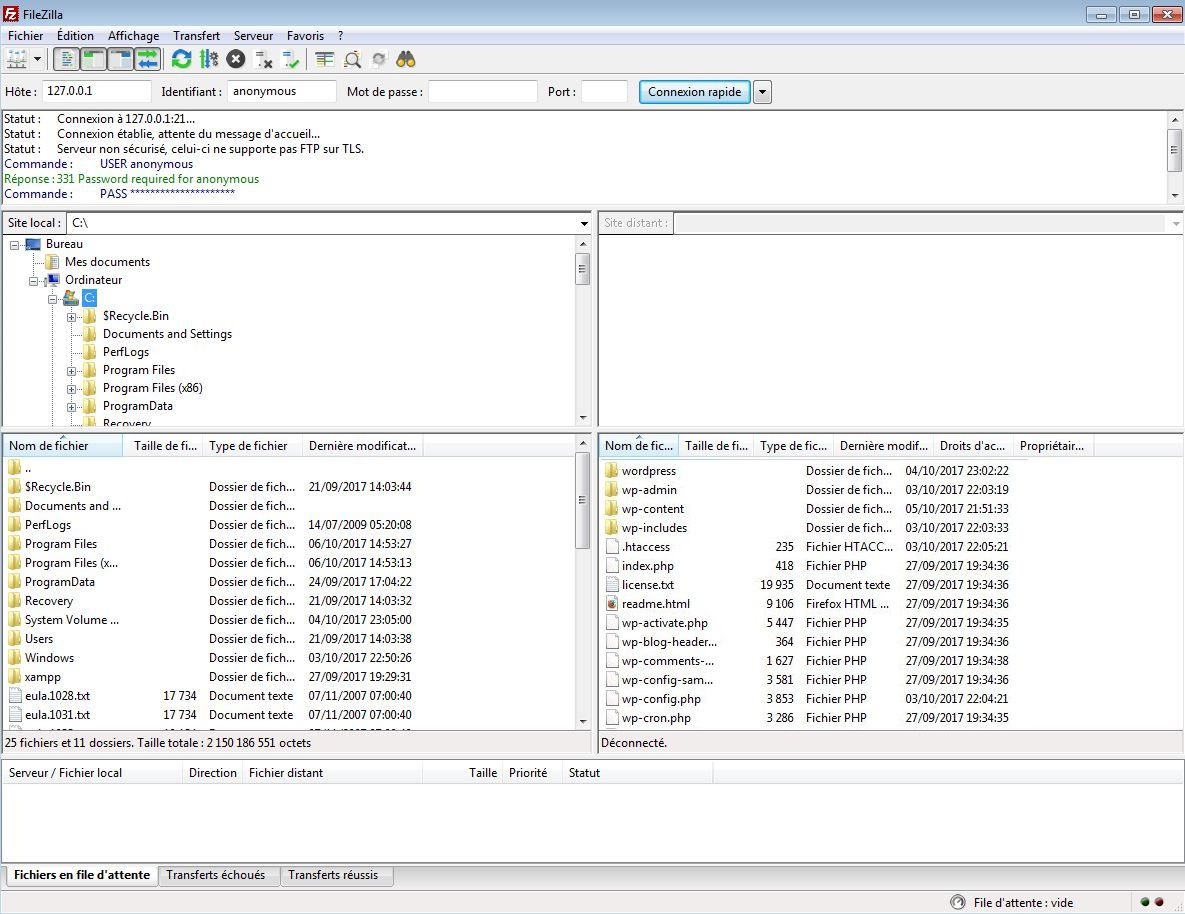This screenshot has width=1185, height=914.
Task: Collapse the Ordinateur tree node
Action: click(33, 281)
